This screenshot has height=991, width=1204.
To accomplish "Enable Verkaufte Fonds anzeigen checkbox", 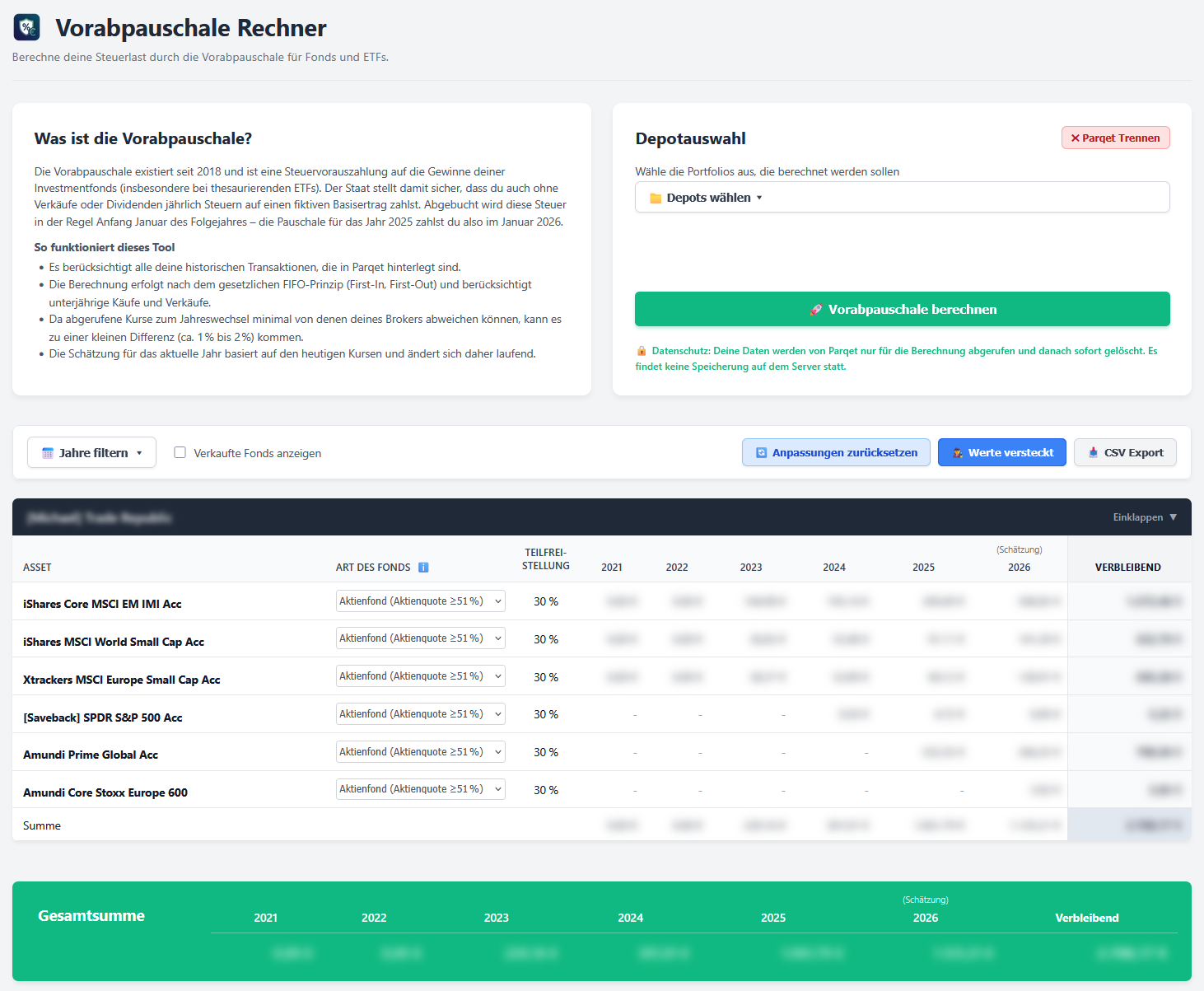I will 180,452.
